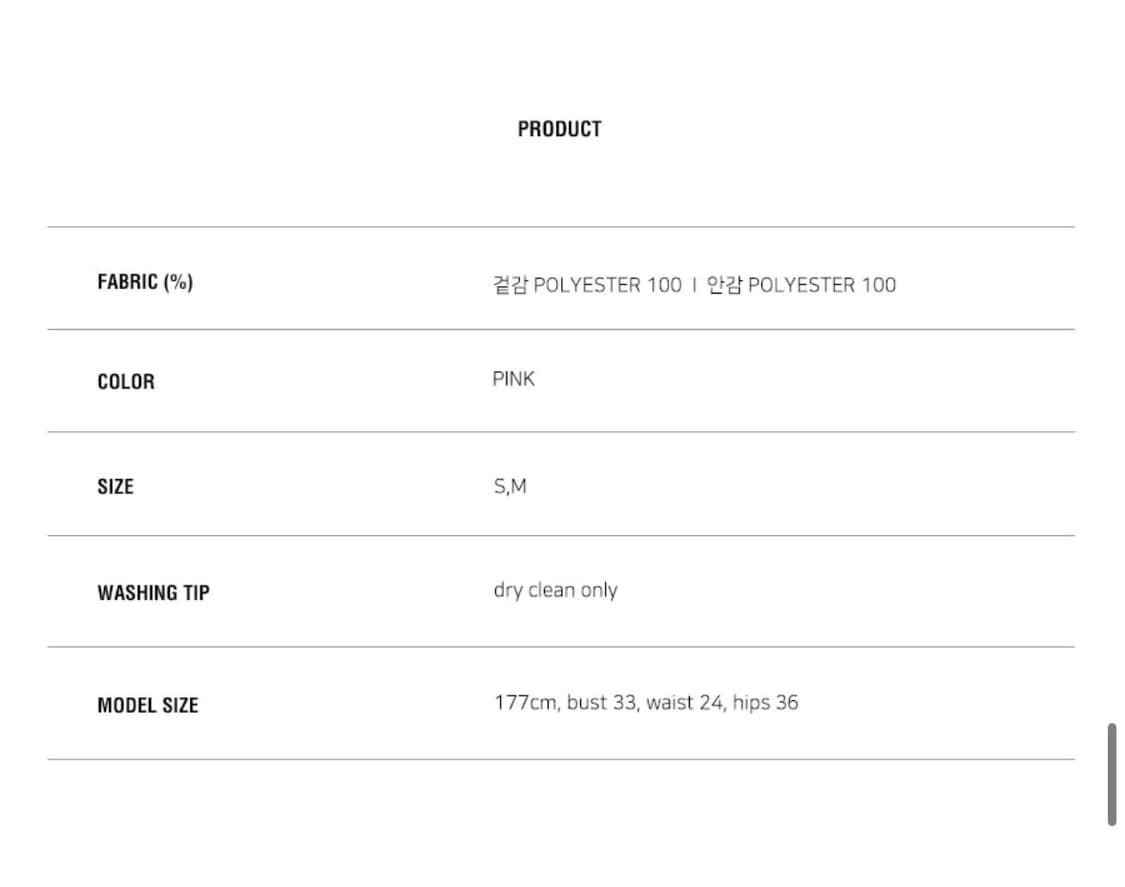Screen dimensions: 1125x887
Task: Click the PRODUCT section heading
Action: pos(559,129)
